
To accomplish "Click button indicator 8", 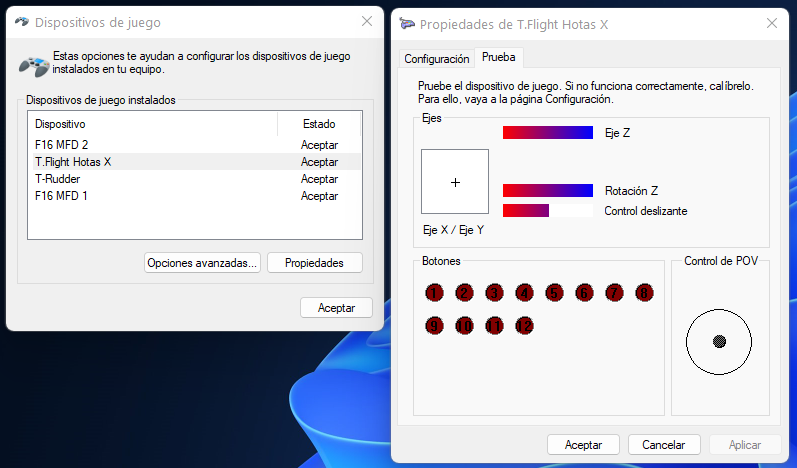I will point(644,293).
